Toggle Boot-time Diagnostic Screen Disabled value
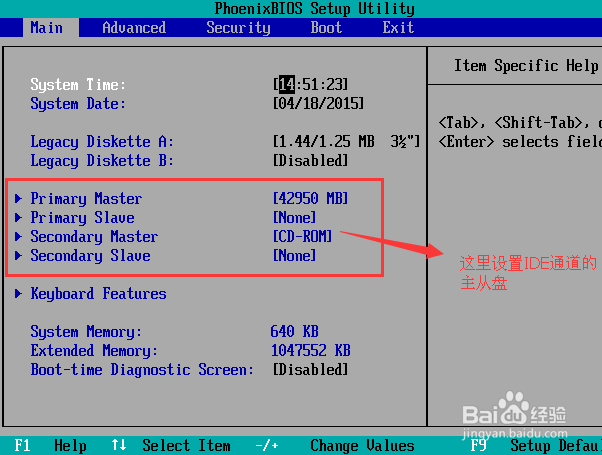Screen dimensions: 602x455 [311, 370]
